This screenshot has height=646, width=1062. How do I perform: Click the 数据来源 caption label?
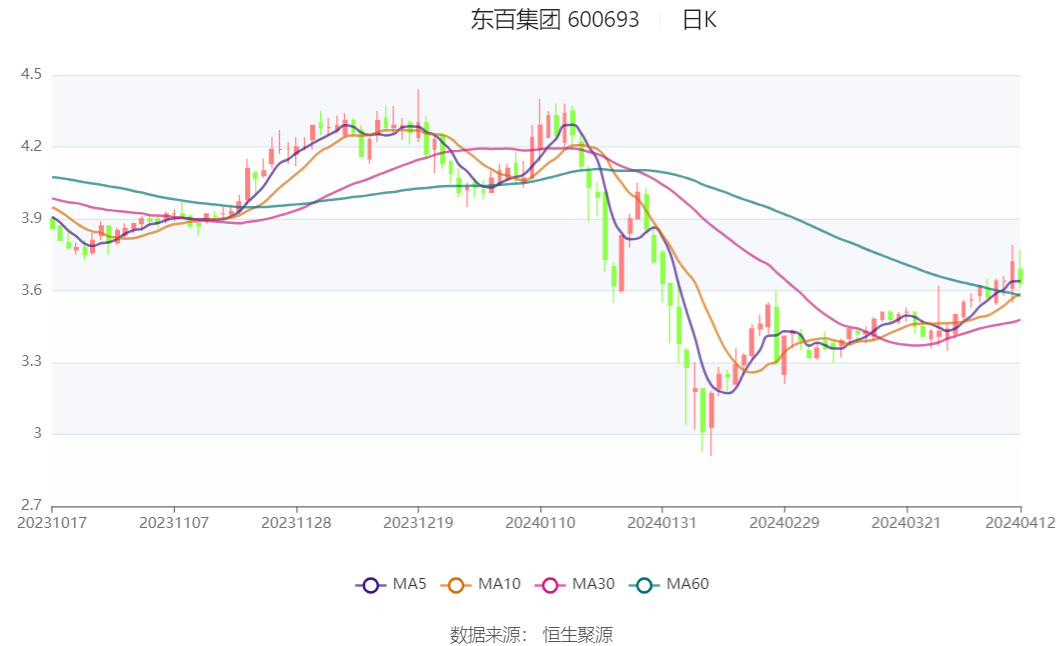coord(482,634)
